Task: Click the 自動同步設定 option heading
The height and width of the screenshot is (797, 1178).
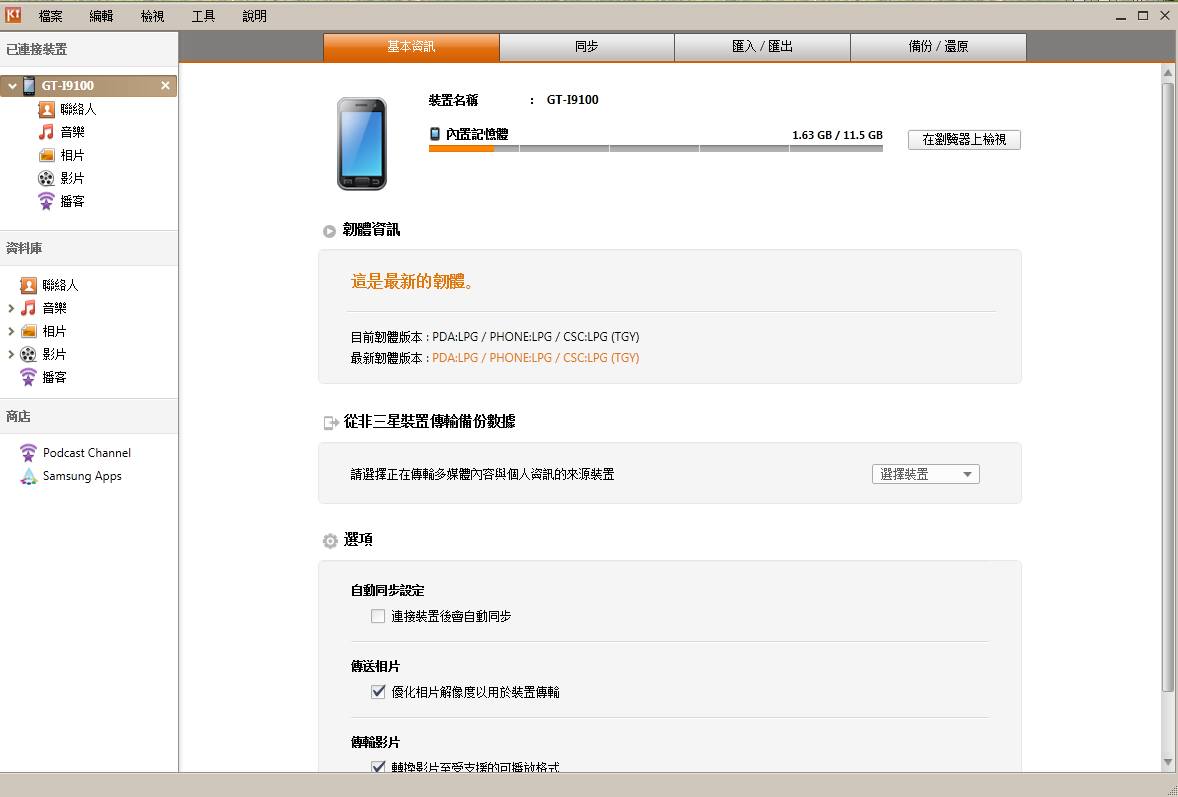Action: coord(388,590)
